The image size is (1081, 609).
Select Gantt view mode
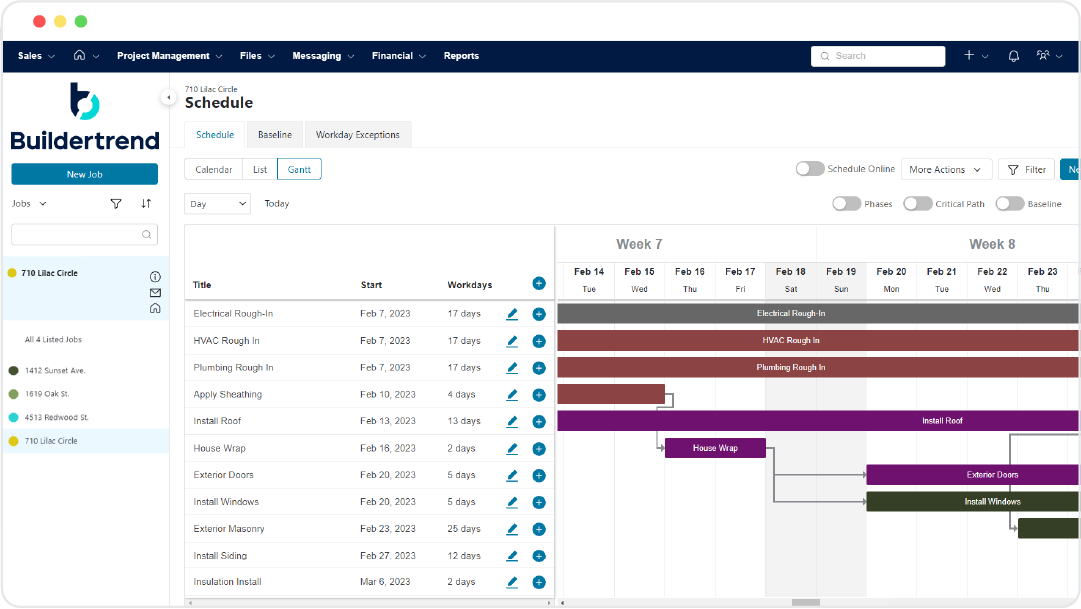pyautogui.click(x=299, y=169)
